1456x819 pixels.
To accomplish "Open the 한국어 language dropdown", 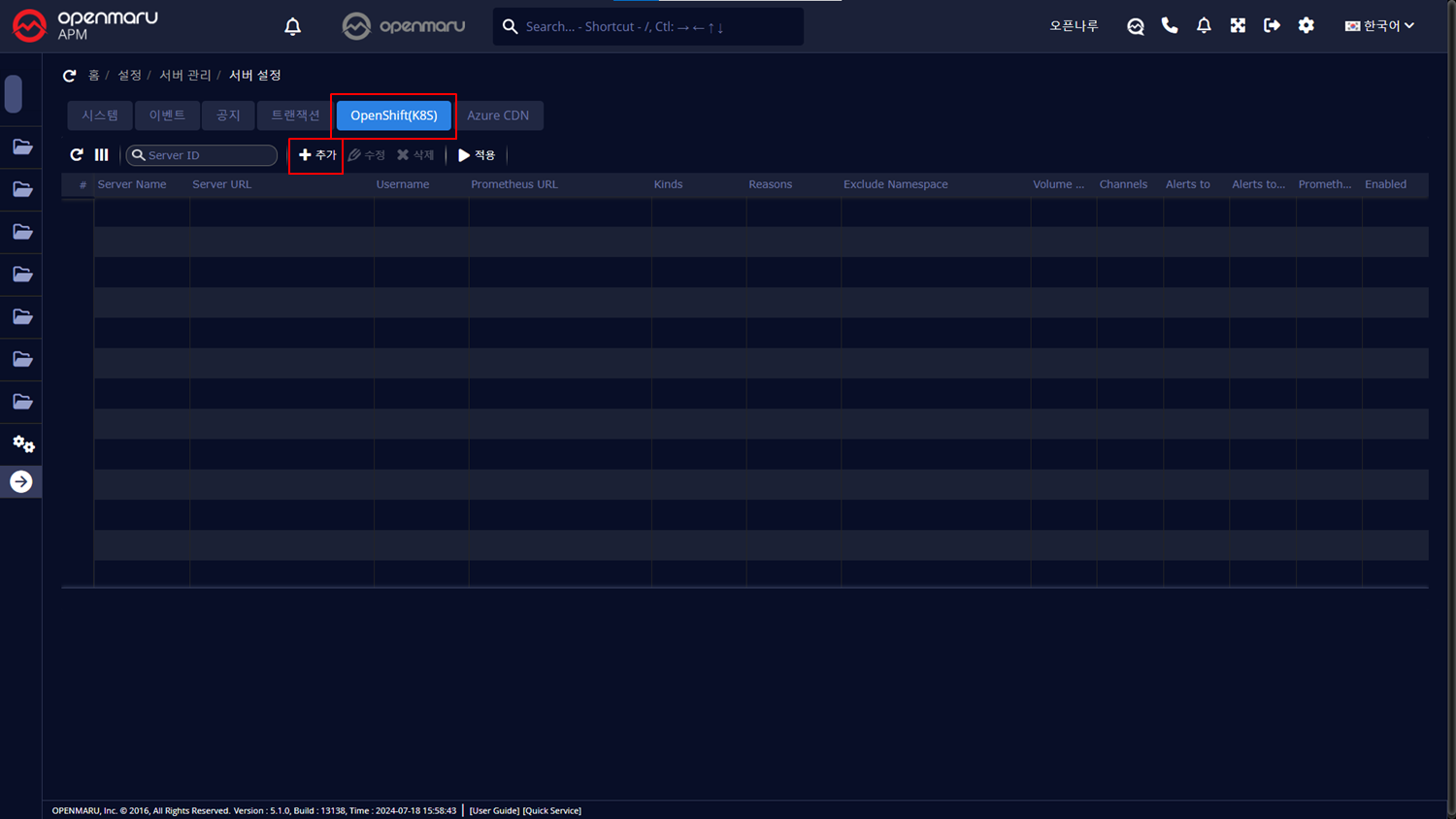I will pos(1379,26).
